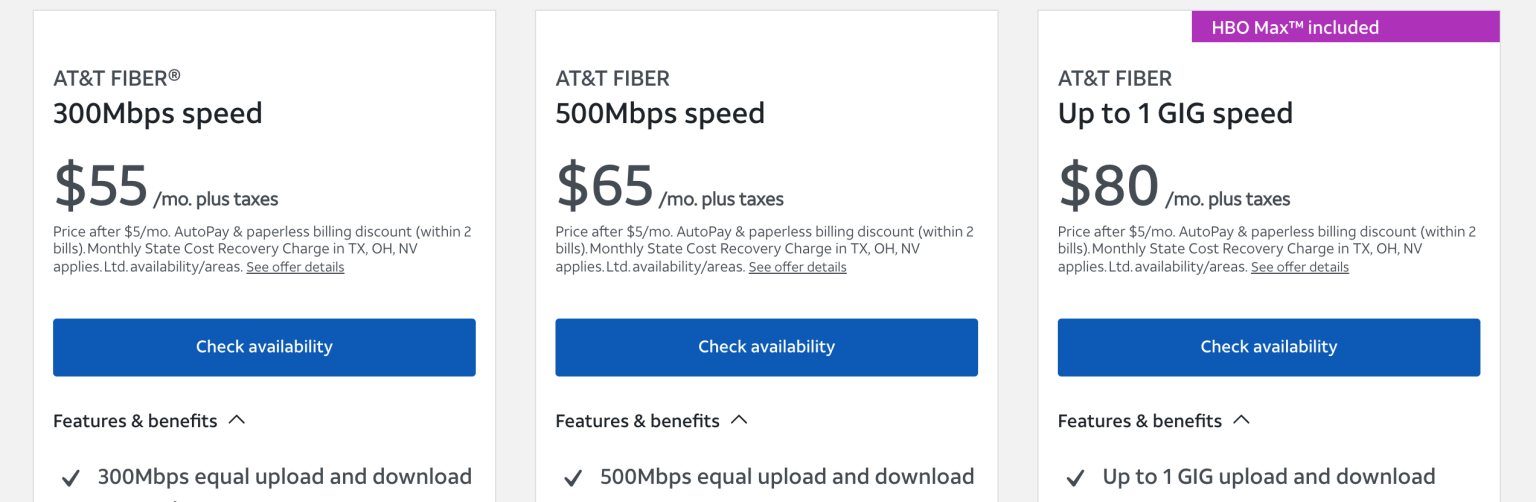1536x502 pixels.
Task: Open offer details under the $55 plan
Action: (x=295, y=268)
